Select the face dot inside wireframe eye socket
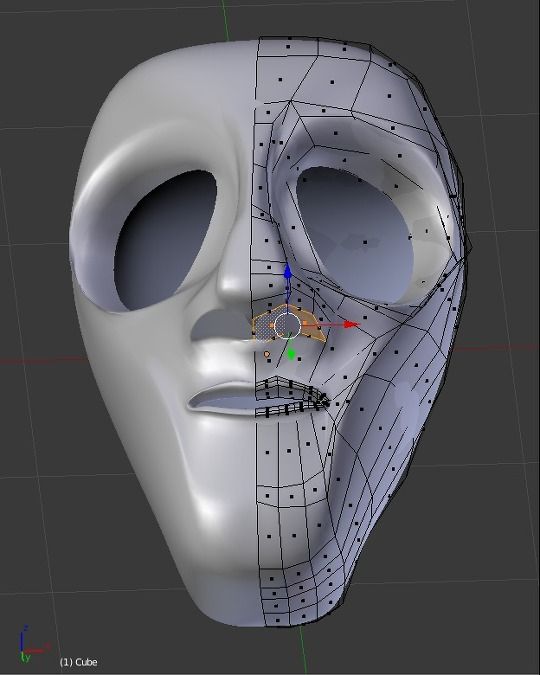Viewport: 540px width, 675px height. pyautogui.click(x=365, y=242)
